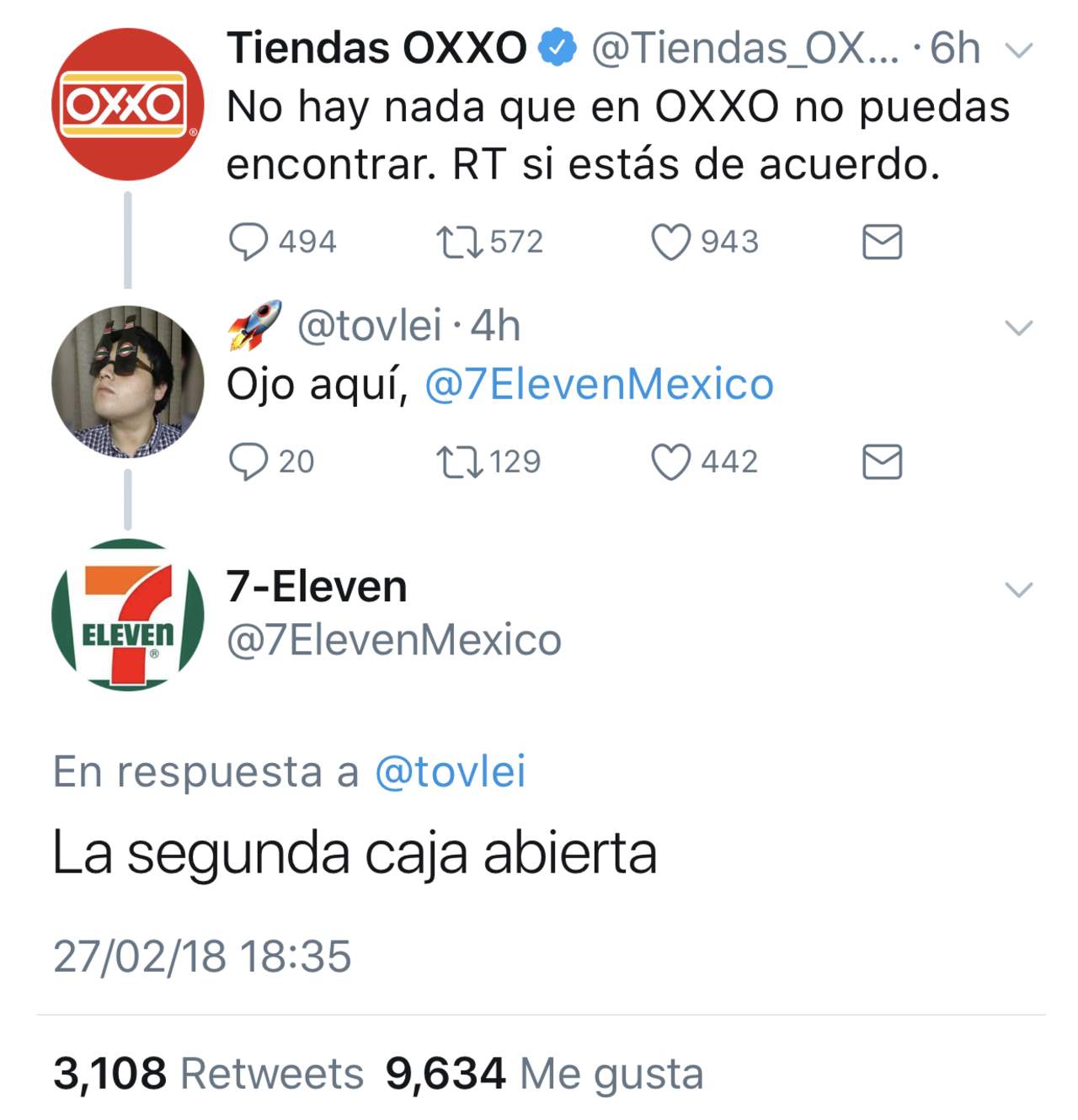The width and height of the screenshot is (1078, 1120).
Task: Open the 7-Eleven profile name
Action: pos(317,586)
